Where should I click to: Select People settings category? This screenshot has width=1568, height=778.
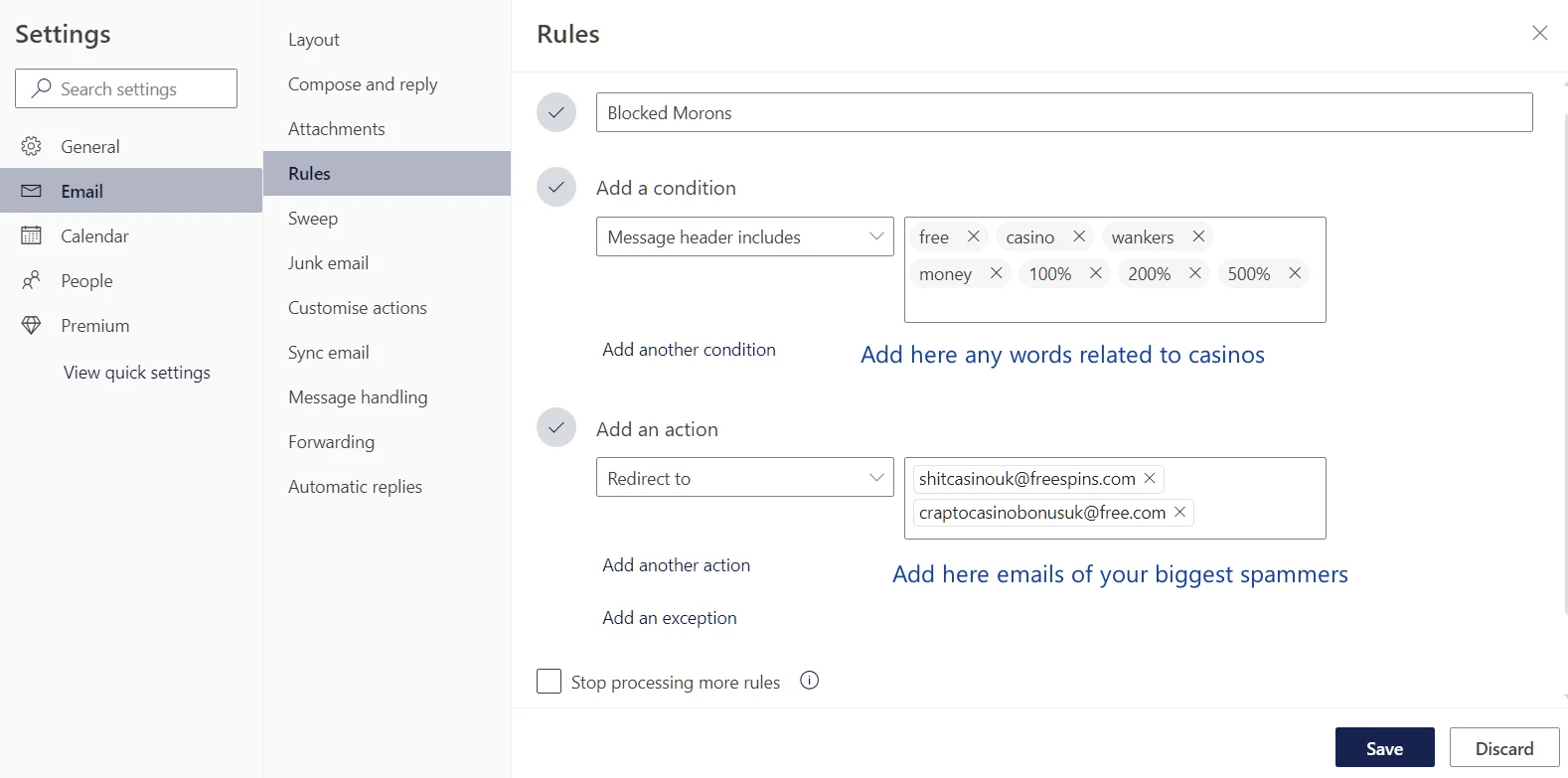coord(131,280)
